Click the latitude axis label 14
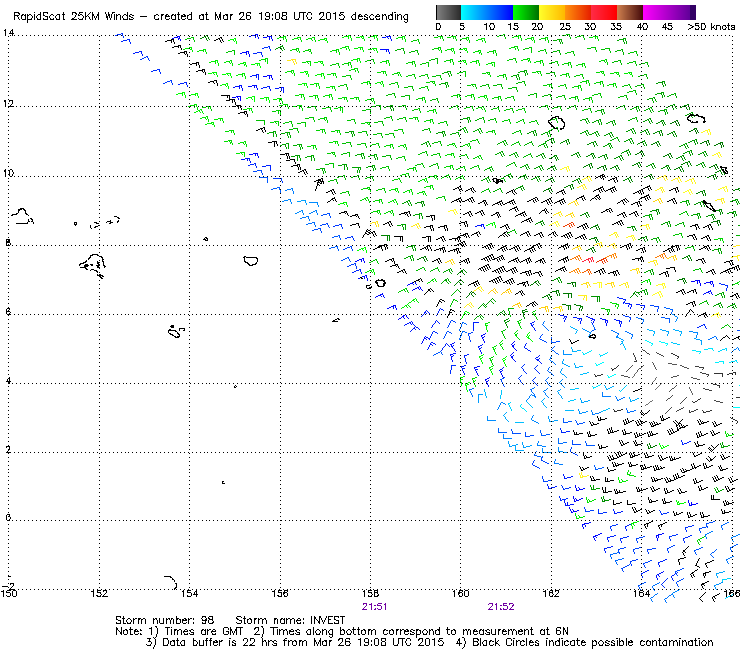 pyautogui.click(x=8, y=33)
